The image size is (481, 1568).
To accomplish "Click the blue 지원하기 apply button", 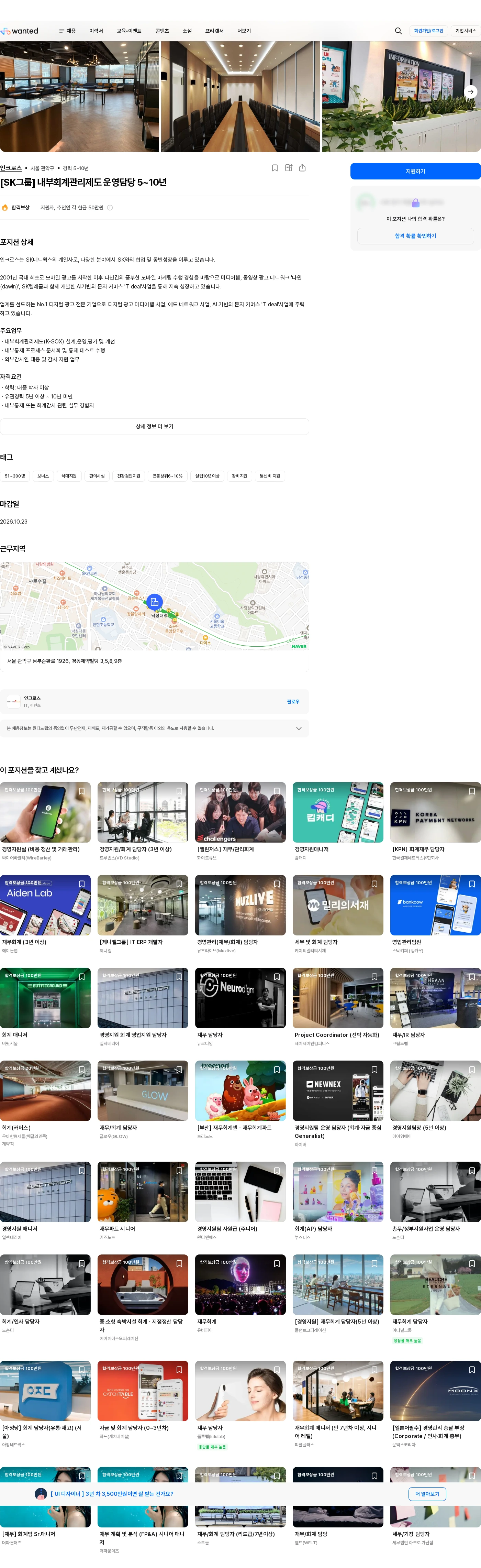I will [x=415, y=171].
